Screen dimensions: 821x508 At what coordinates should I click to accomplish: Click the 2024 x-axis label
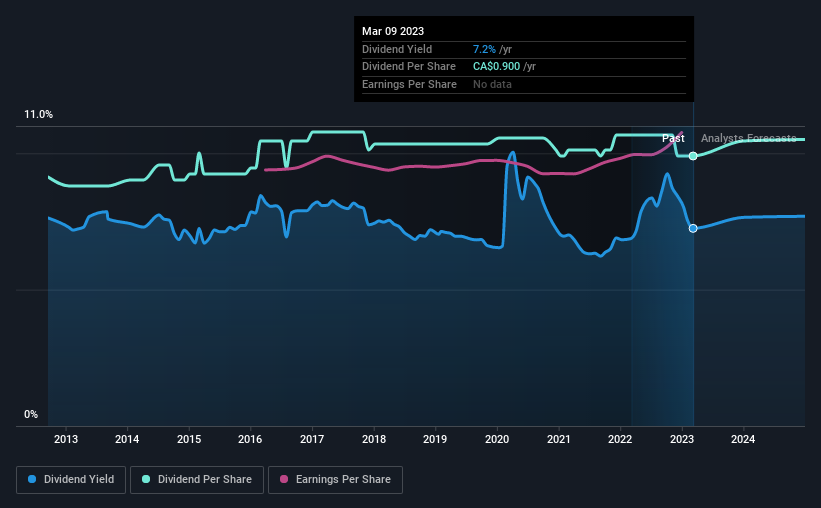(x=743, y=439)
